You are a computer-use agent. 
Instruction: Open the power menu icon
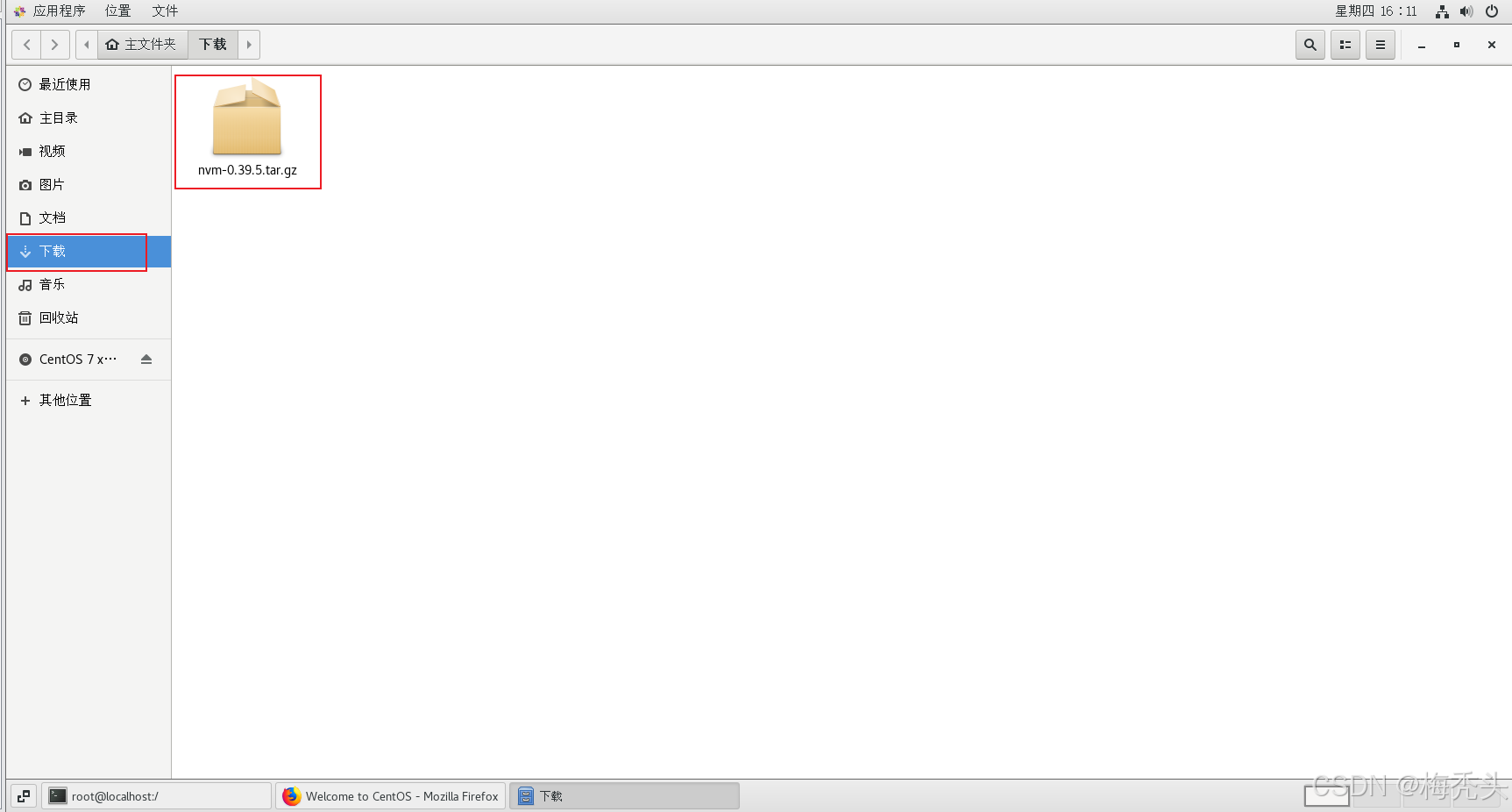coord(1492,11)
